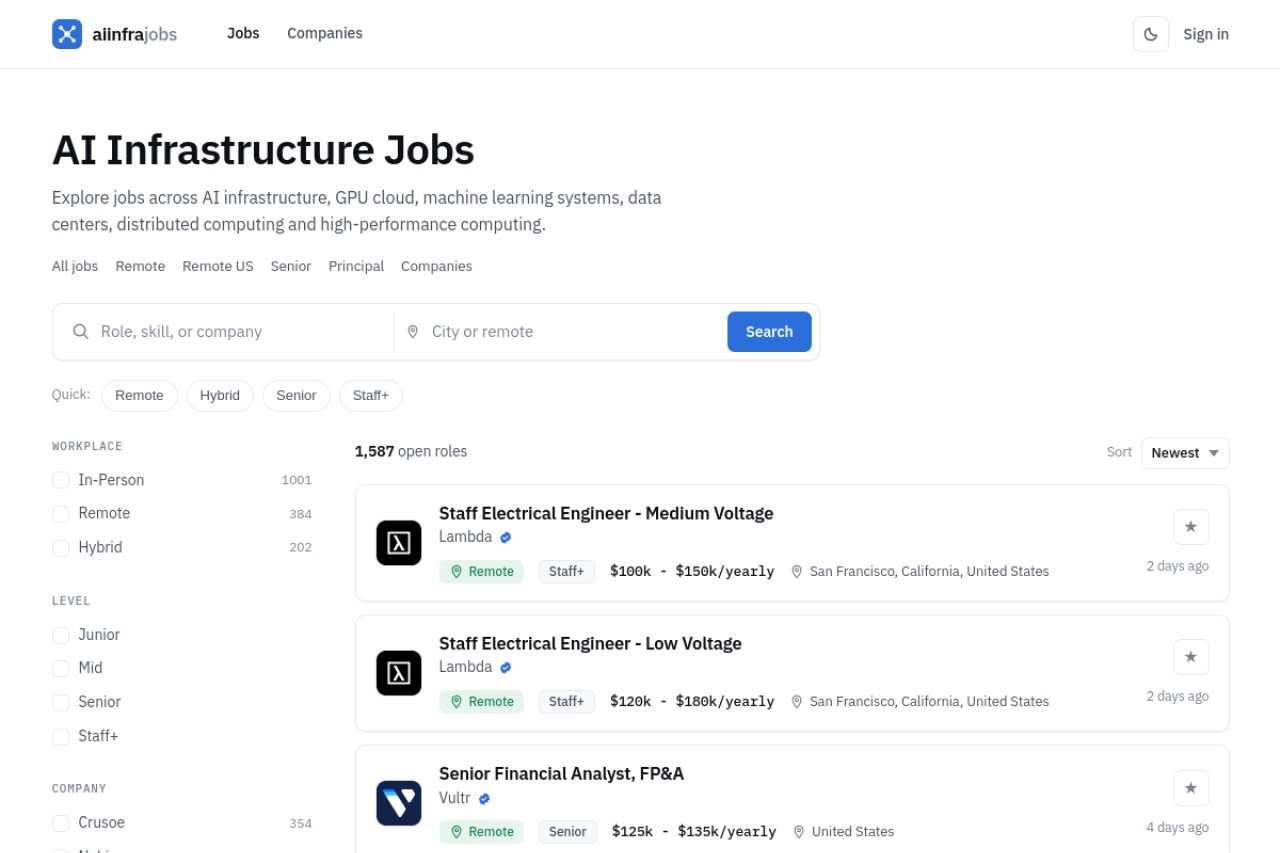Screen dimensions: 1280x853
Task: Click verified badge on Low Voltage Lambda listing
Action: pyautogui.click(x=506, y=667)
